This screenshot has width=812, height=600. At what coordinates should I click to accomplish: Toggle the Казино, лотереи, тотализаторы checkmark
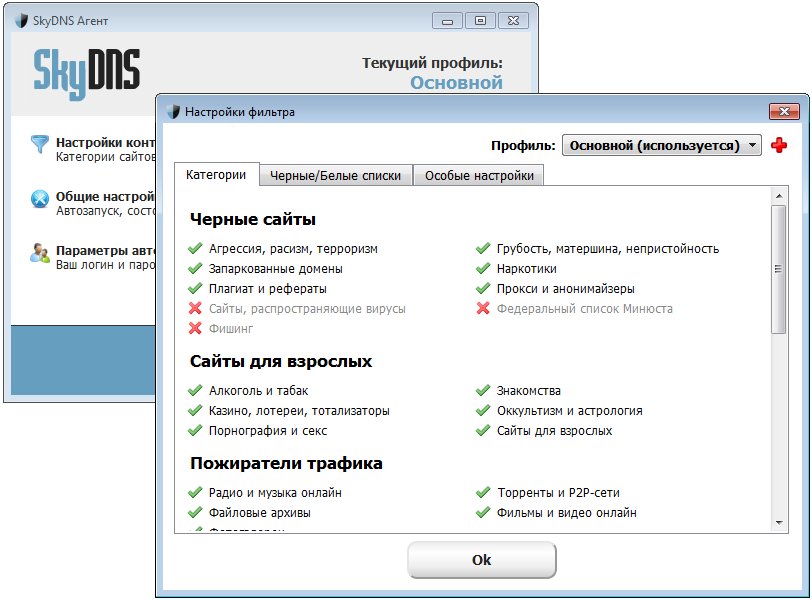click(195, 411)
